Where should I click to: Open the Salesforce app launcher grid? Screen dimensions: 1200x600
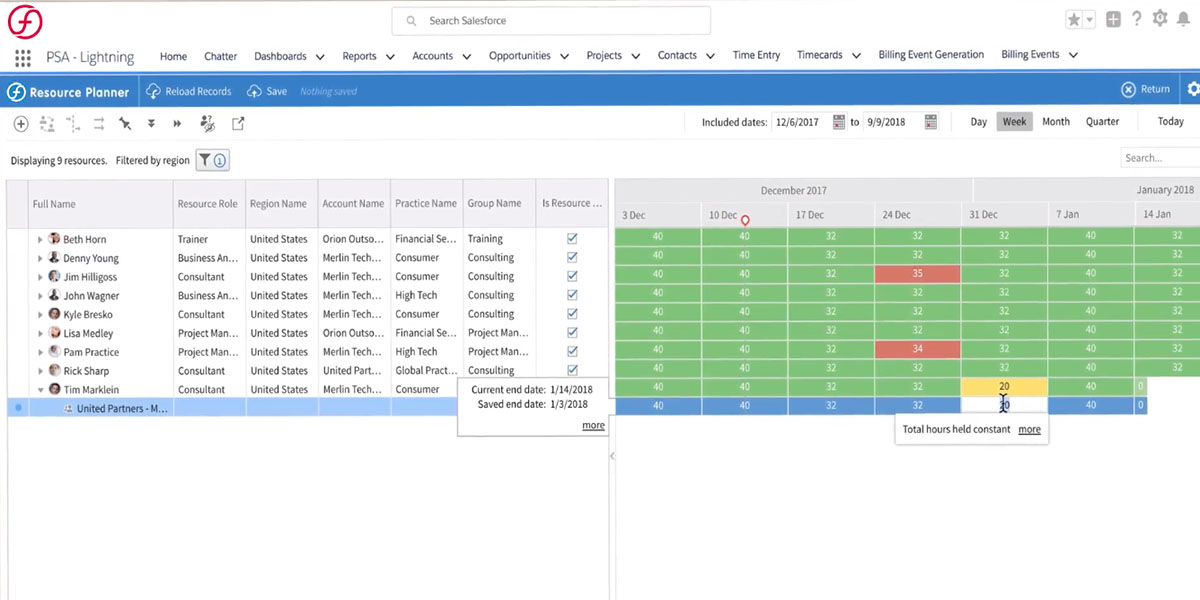coord(21,57)
